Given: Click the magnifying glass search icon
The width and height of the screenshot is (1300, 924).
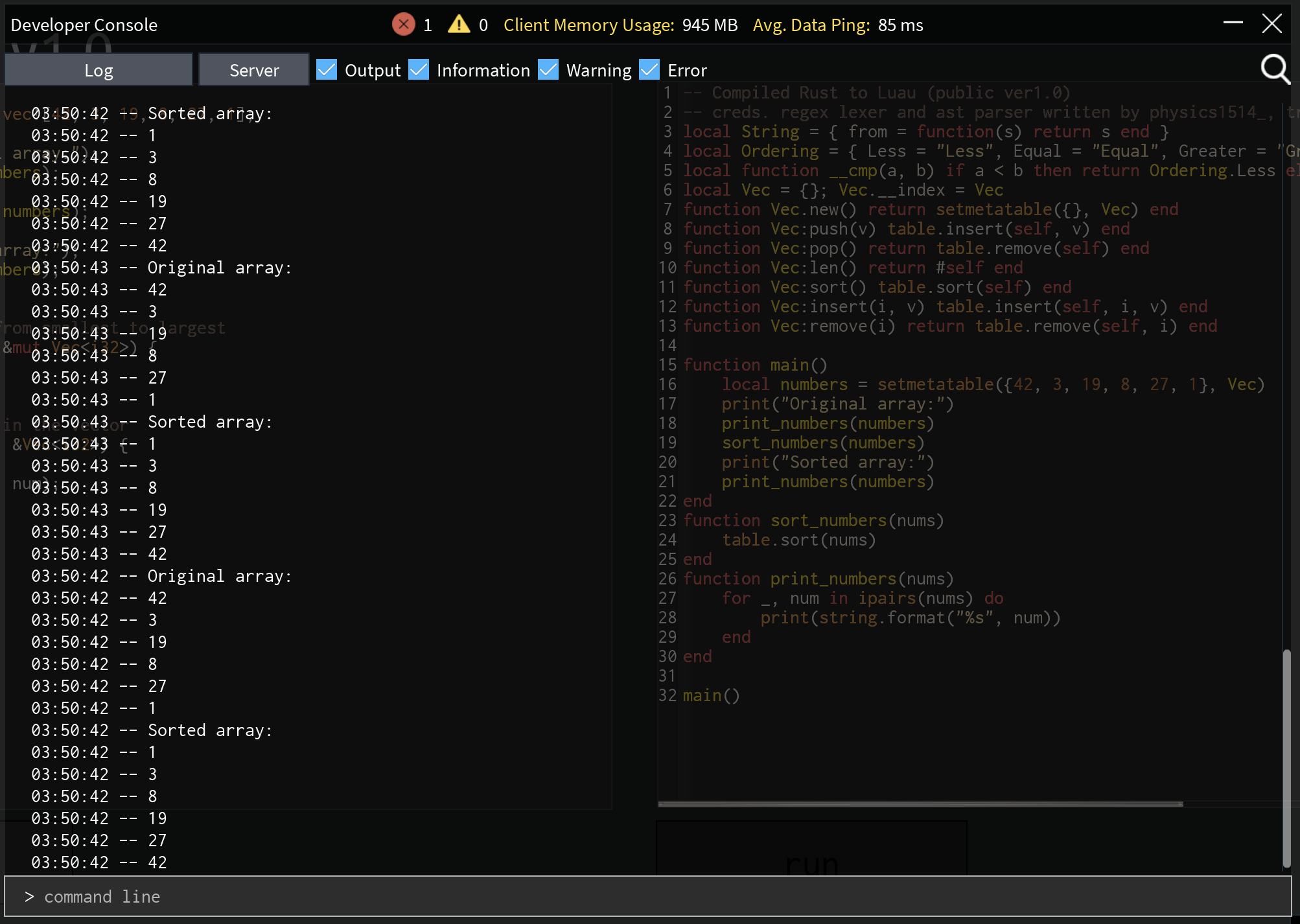Looking at the screenshot, I should click(x=1275, y=69).
